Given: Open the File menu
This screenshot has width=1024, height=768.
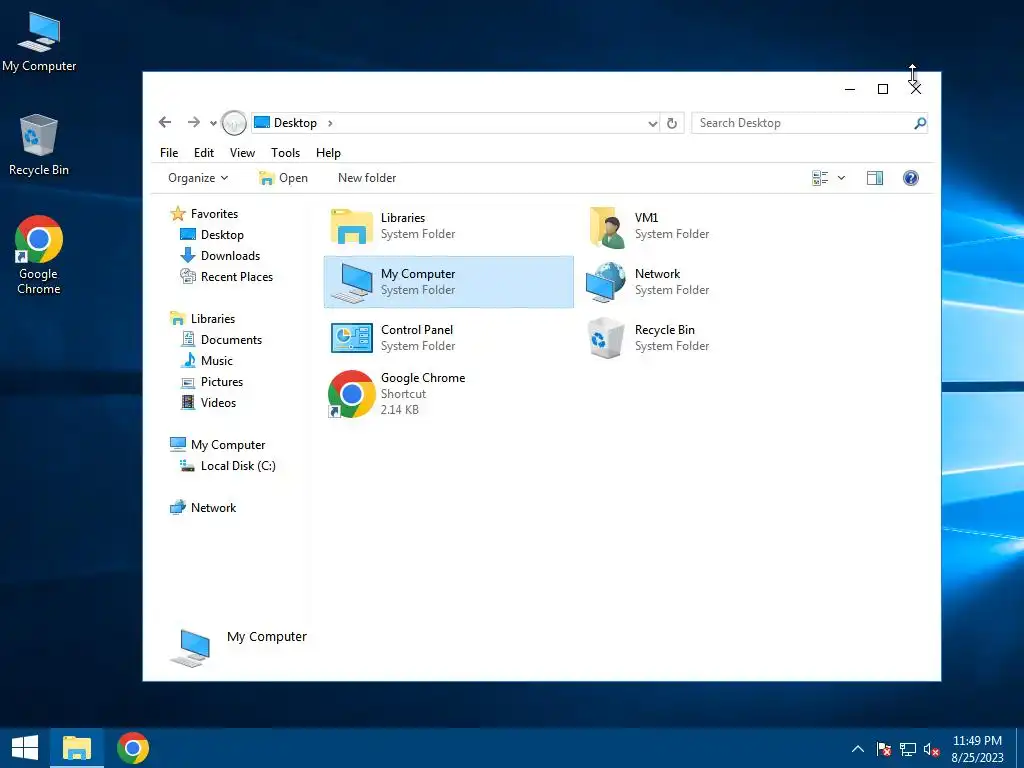Looking at the screenshot, I should point(168,152).
